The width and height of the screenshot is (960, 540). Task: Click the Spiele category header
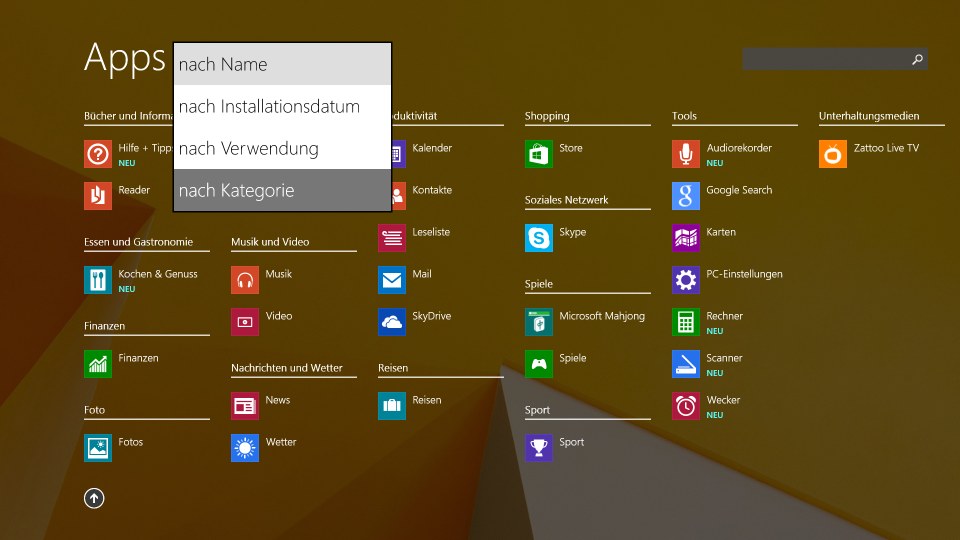pyautogui.click(x=539, y=284)
